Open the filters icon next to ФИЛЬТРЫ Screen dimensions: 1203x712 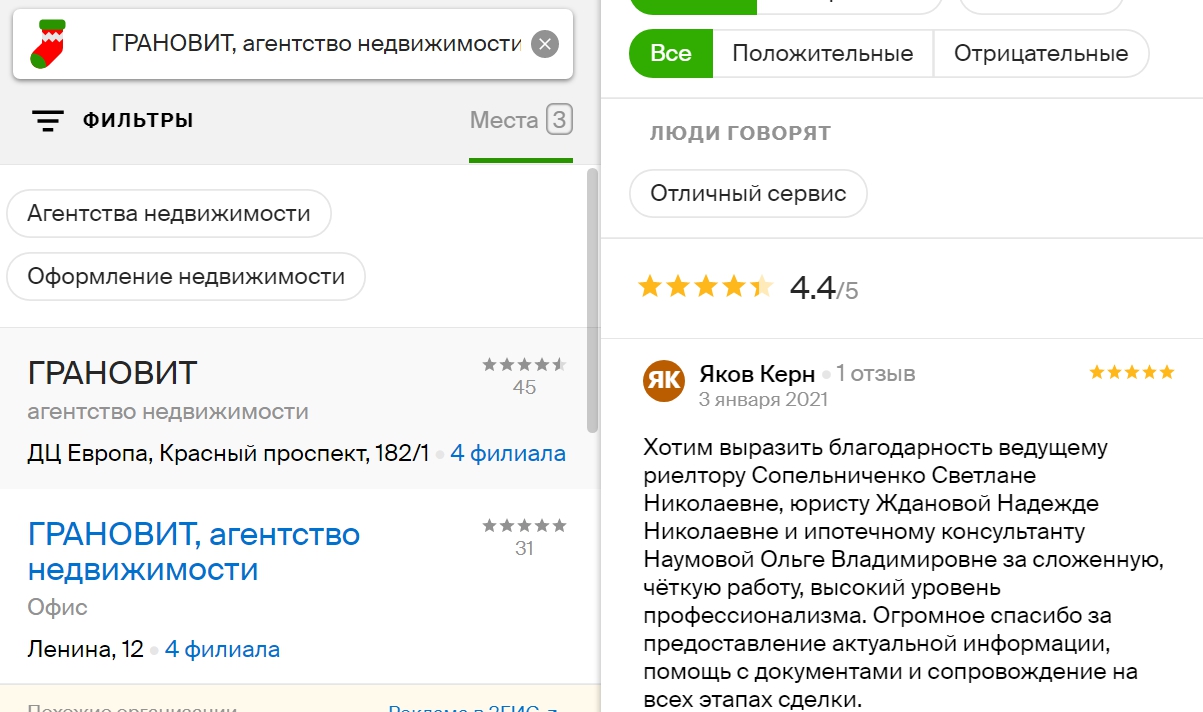(x=48, y=121)
